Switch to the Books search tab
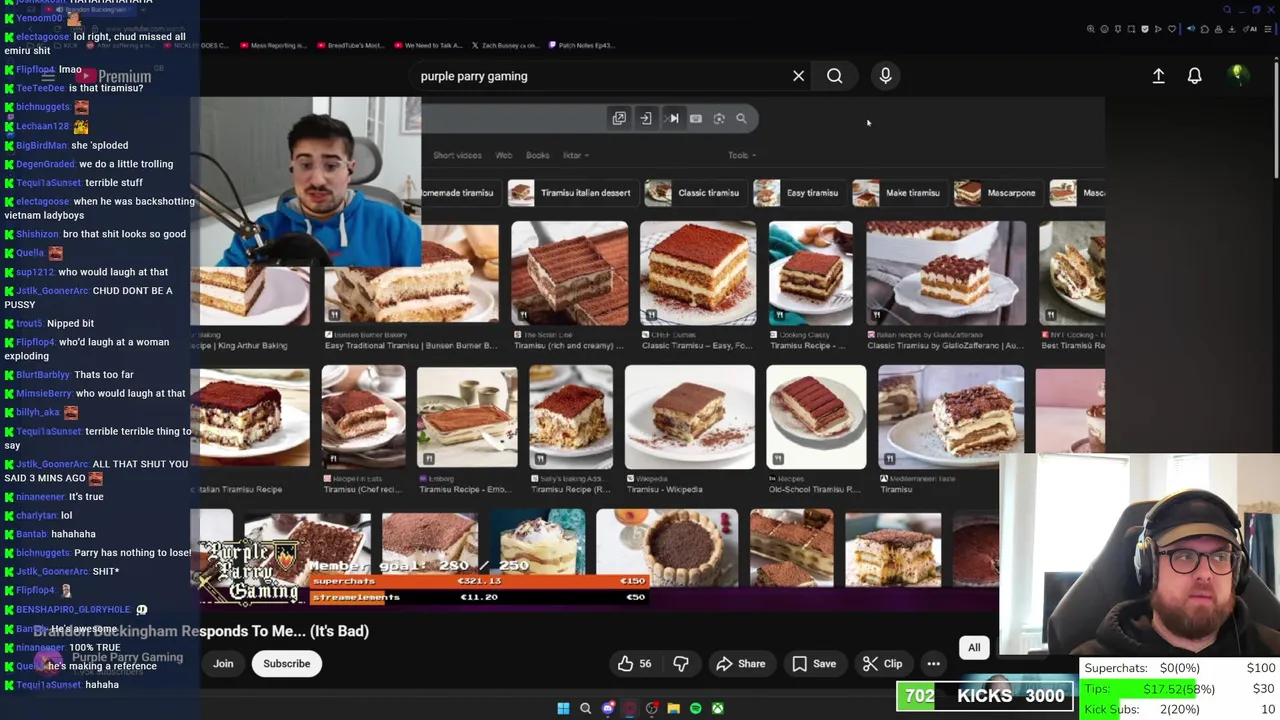This screenshot has width=1280, height=720. pos(537,155)
